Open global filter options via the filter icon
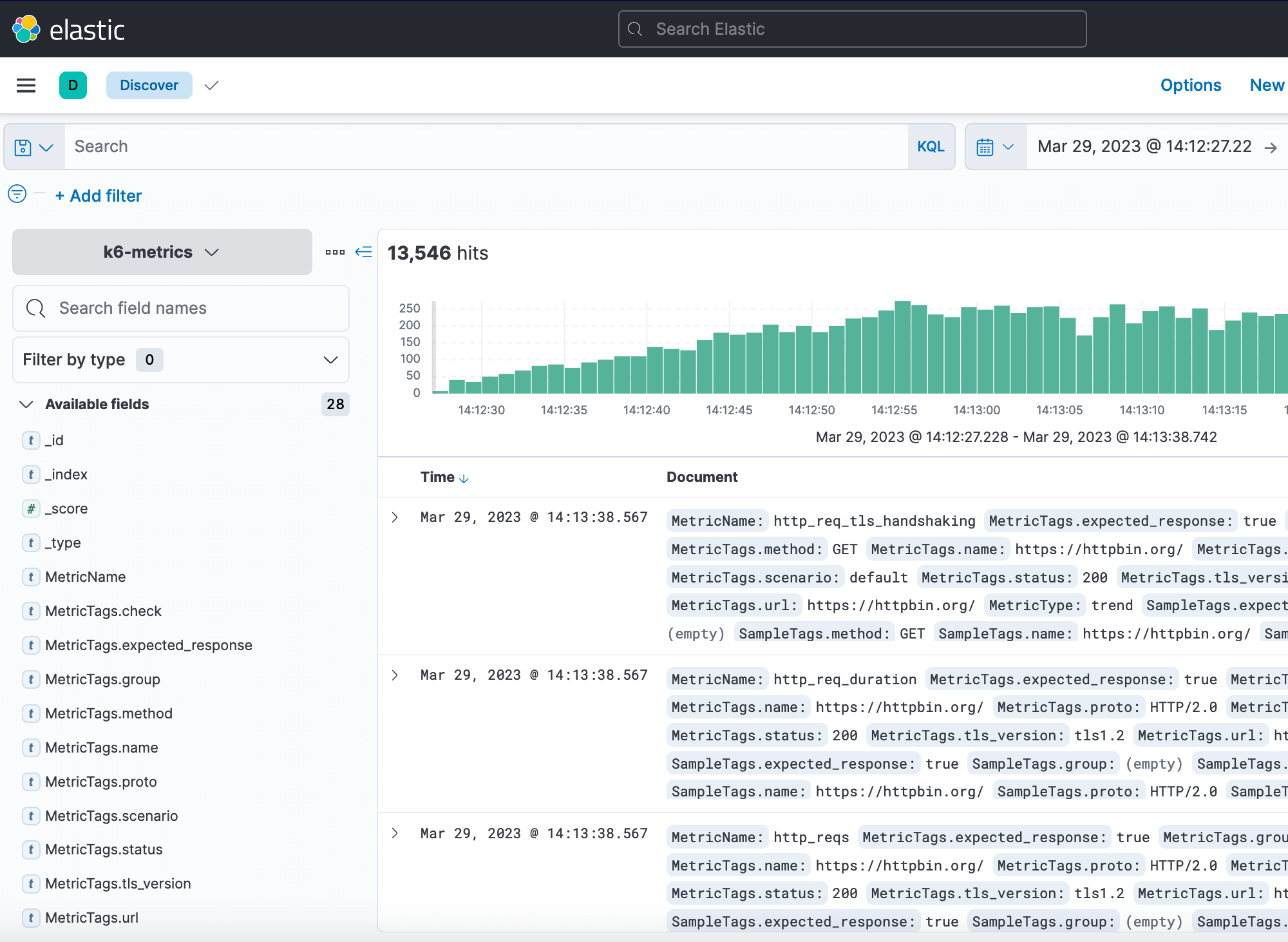Viewport: 1288px width, 942px height. click(x=17, y=194)
